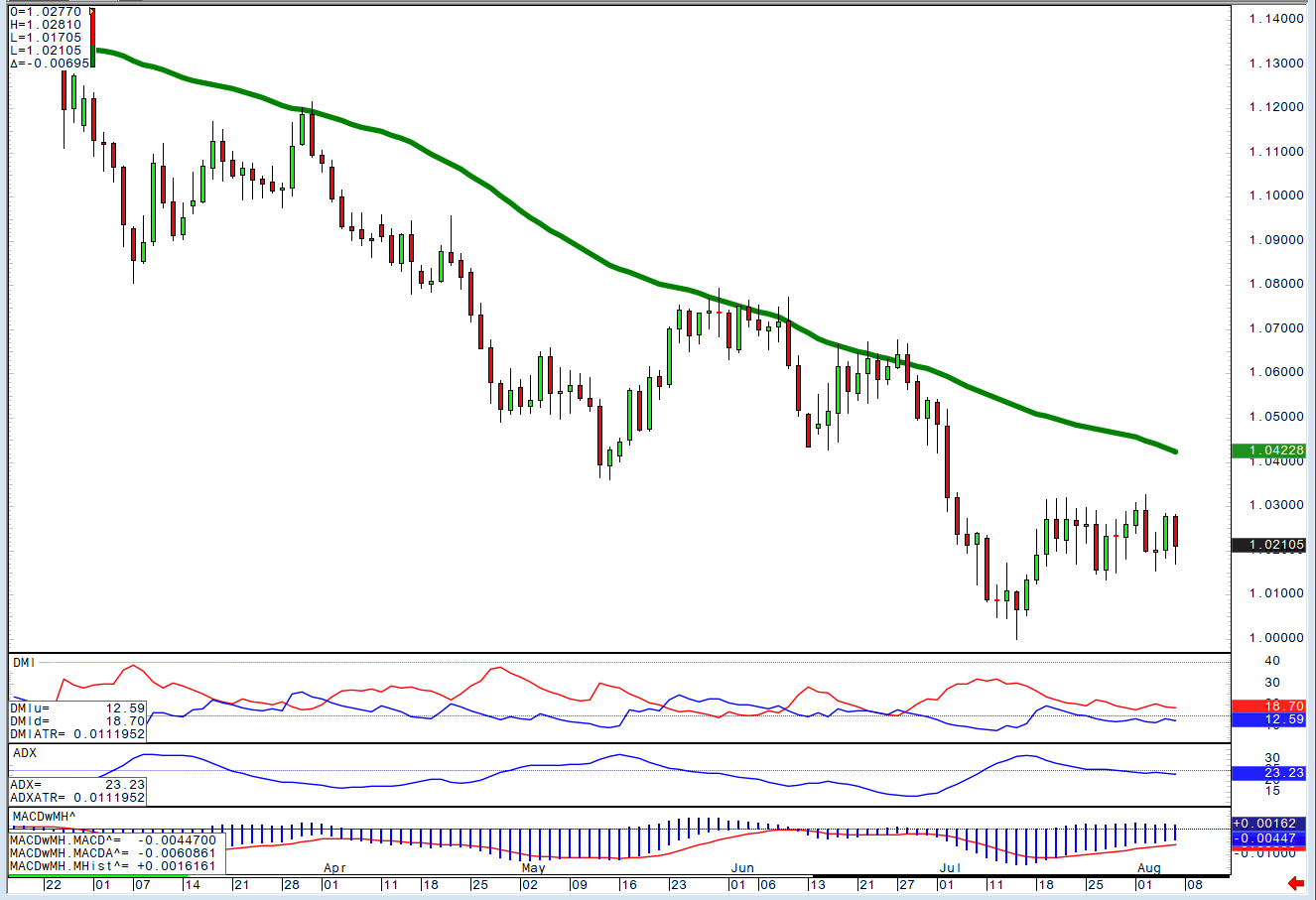This screenshot has width=1316, height=900.
Task: Click the 02 date label under May
Action: (x=532, y=884)
